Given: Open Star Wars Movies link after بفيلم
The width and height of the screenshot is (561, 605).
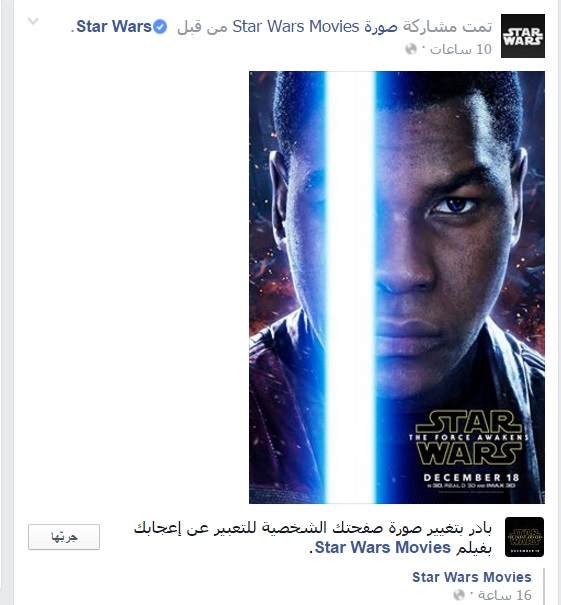Looking at the screenshot, I should 383,548.
